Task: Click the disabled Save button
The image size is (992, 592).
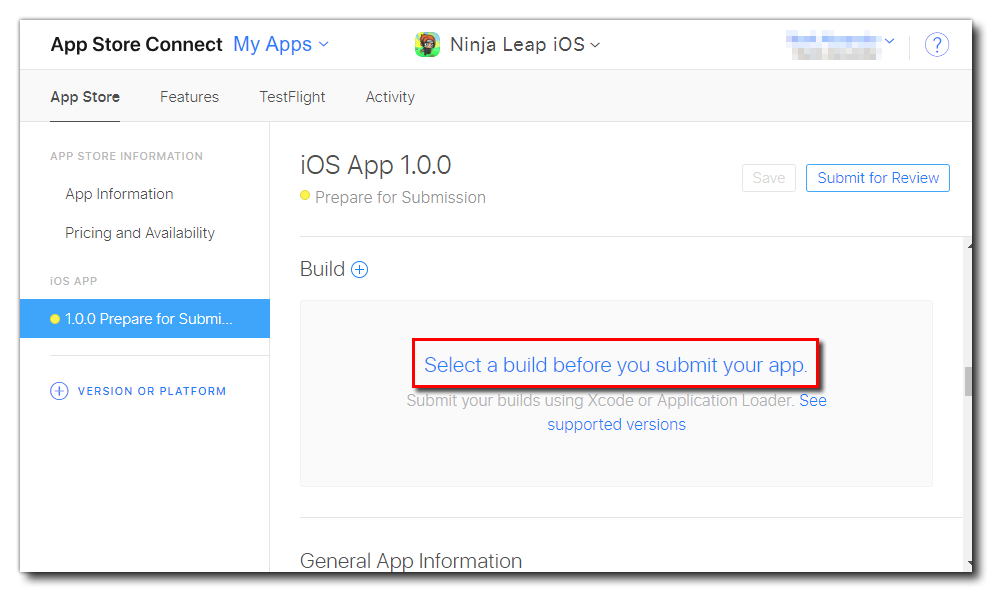Action: coord(768,178)
